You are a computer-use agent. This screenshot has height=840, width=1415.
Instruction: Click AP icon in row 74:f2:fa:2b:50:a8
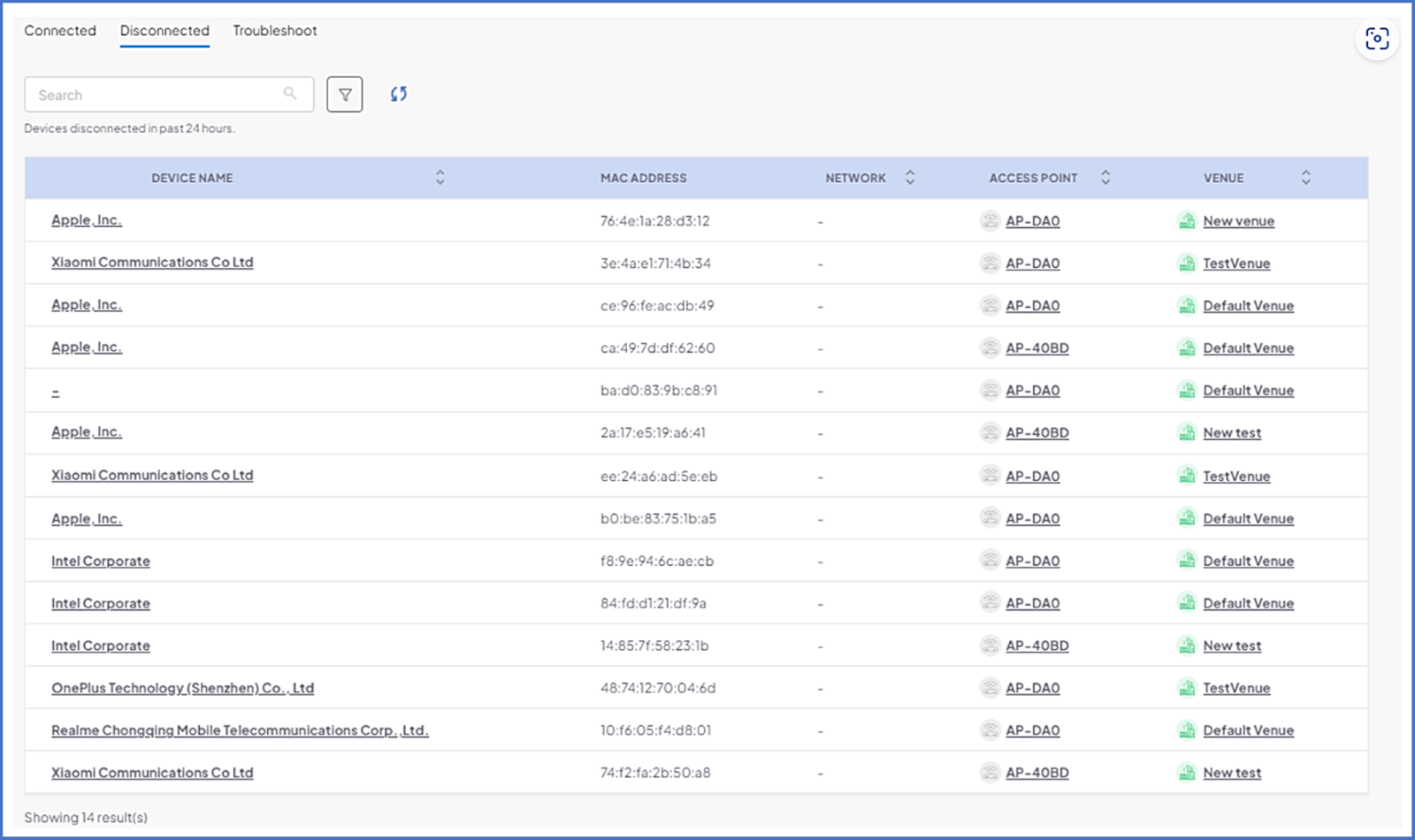click(990, 773)
